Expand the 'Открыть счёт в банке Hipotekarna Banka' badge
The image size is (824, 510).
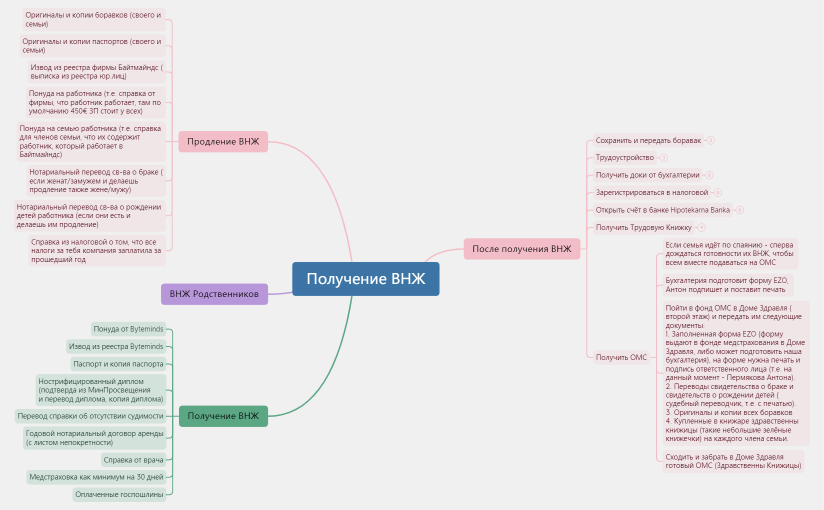click(740, 210)
